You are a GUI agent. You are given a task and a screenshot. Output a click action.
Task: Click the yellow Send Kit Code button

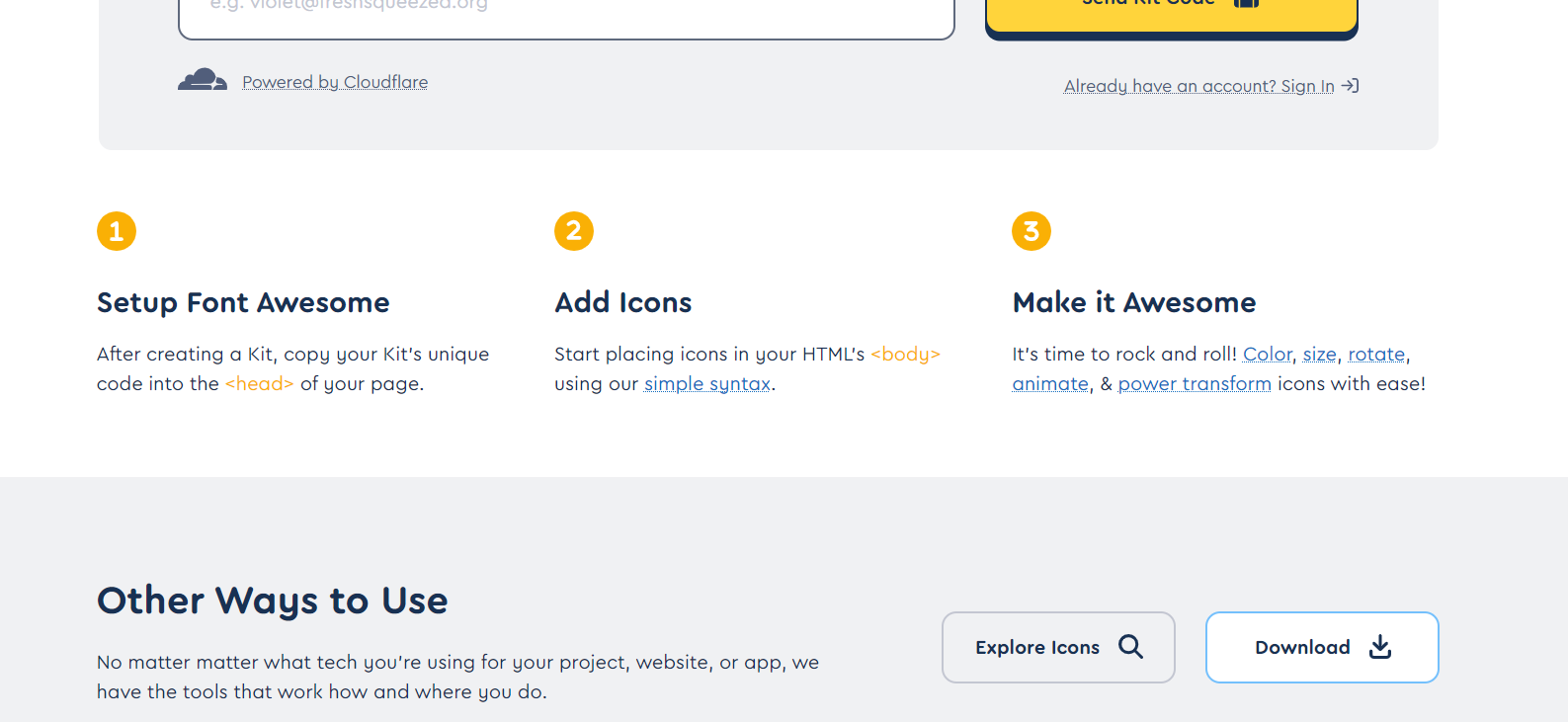(x=1171, y=18)
